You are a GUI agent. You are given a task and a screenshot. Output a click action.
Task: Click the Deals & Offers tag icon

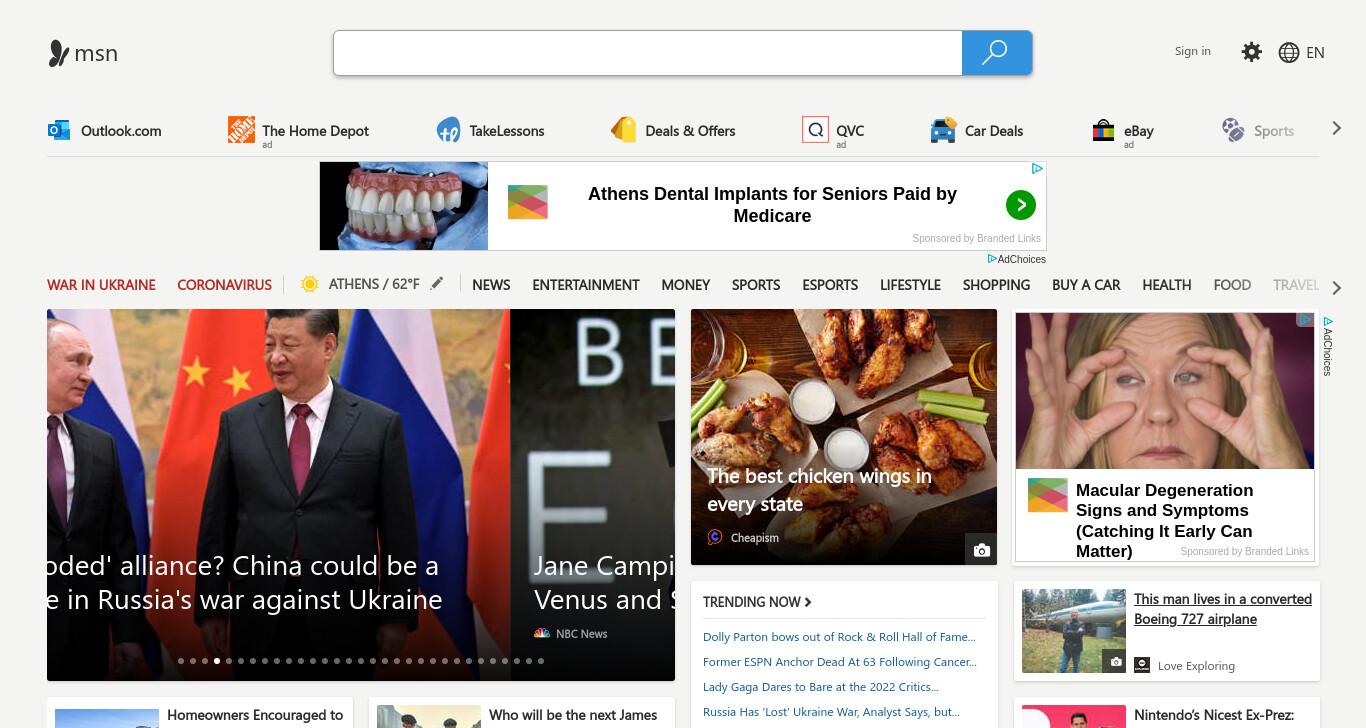pos(624,130)
